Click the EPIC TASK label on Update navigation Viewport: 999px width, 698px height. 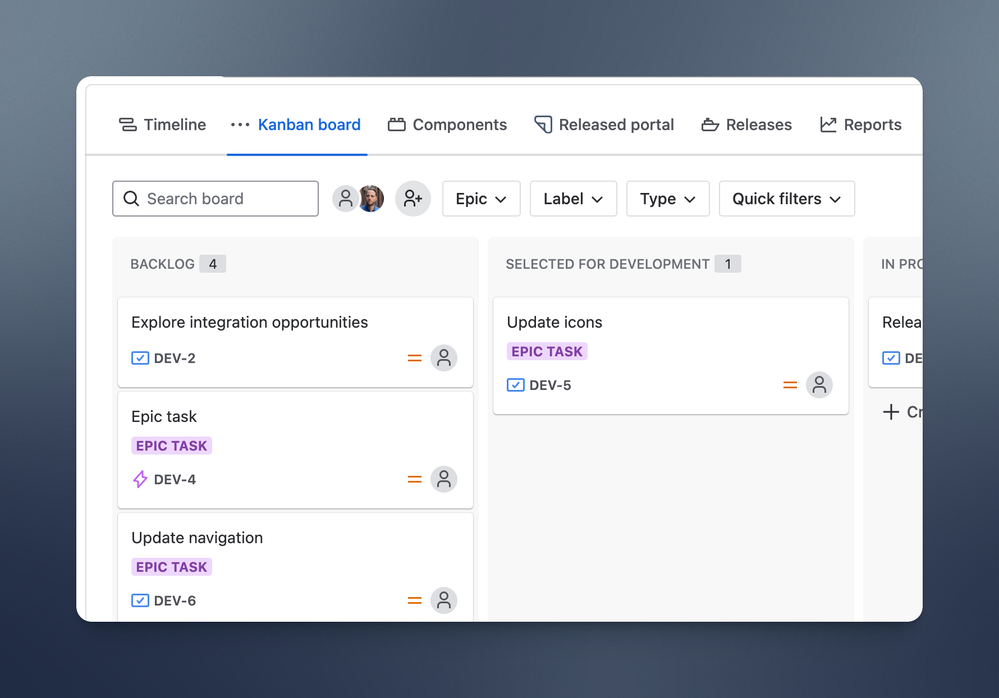point(171,567)
